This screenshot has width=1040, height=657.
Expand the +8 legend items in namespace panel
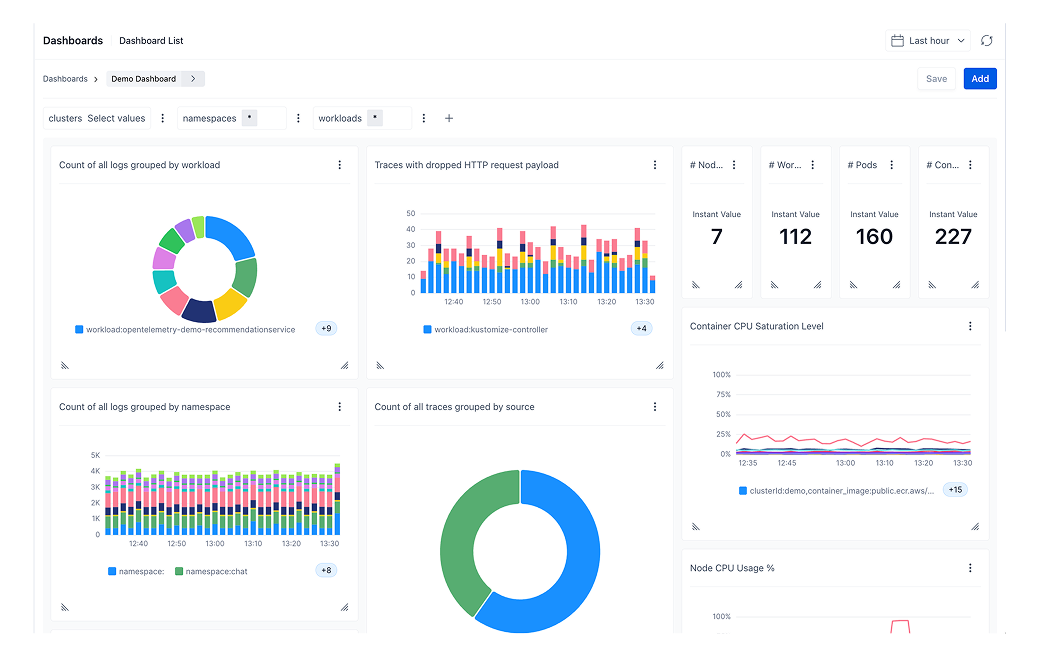[326, 570]
